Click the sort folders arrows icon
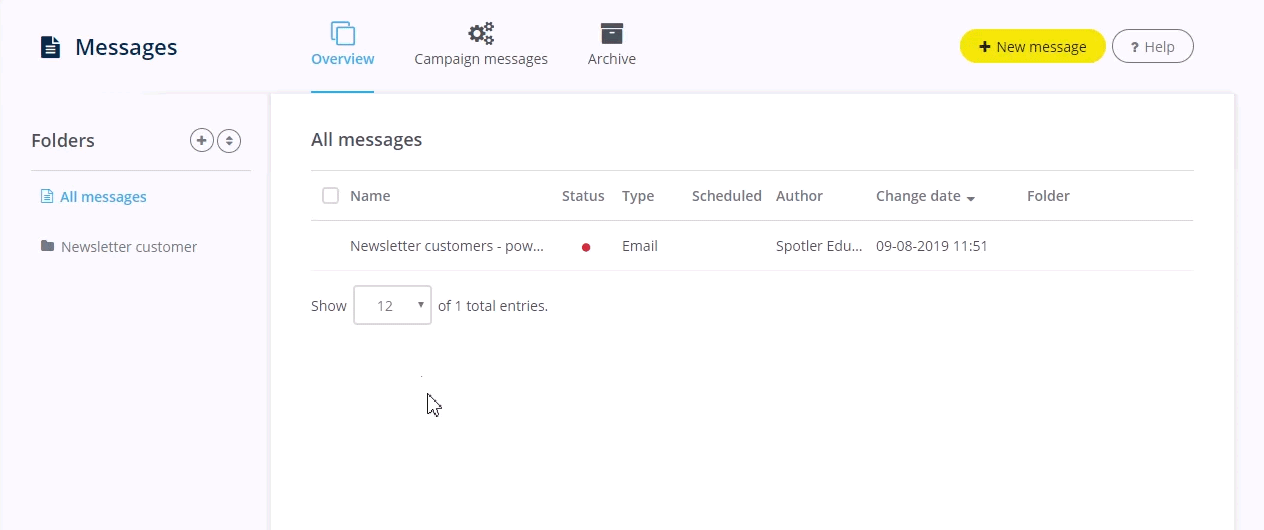 click(229, 141)
